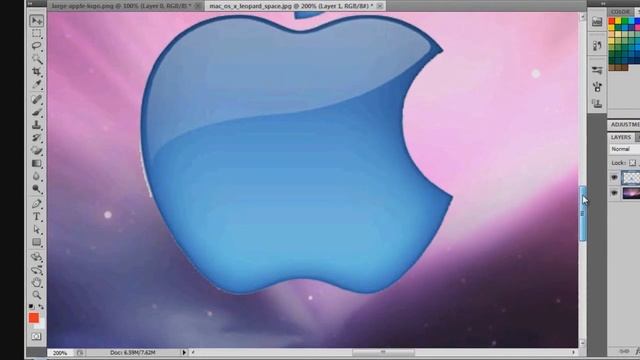Swap foreground and background colors
Viewport: 640px width, 360px height.
click(41, 306)
